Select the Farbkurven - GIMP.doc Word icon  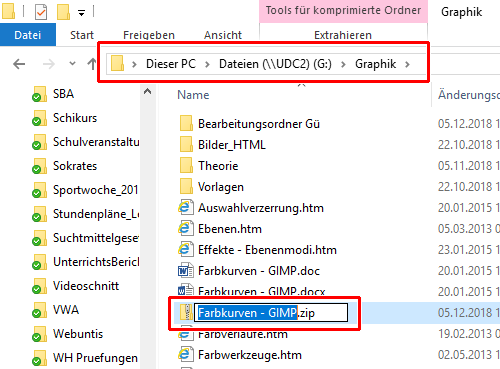pyautogui.click(x=185, y=271)
